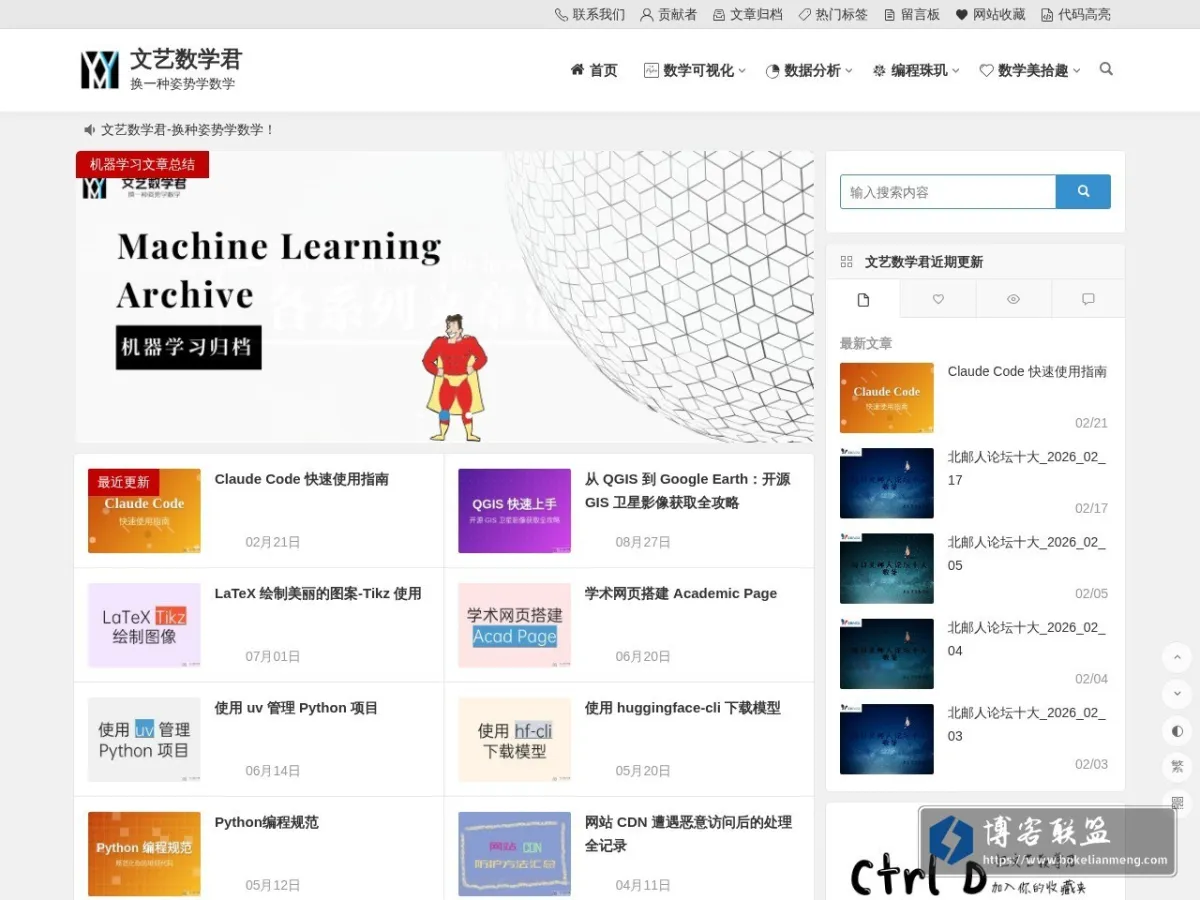Click the 网站 CDN 防护方法 thumbnail
Image resolution: width=1200 pixels, height=900 pixels.
514,854
